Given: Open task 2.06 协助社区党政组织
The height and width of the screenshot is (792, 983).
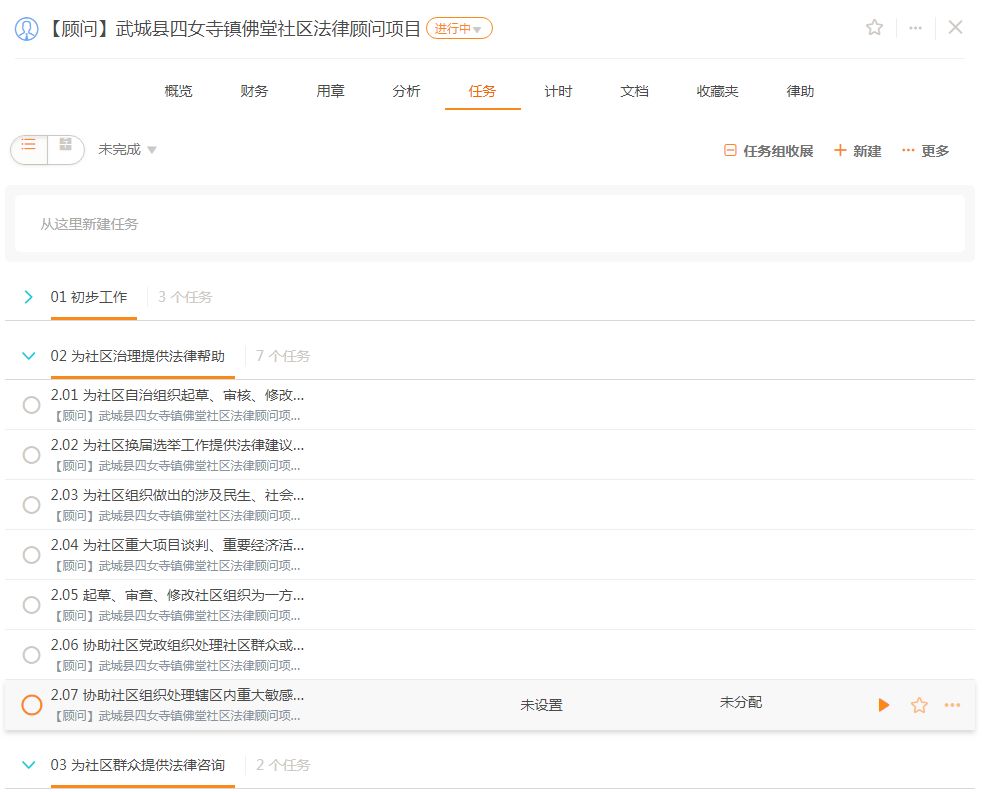Looking at the screenshot, I should 177,645.
